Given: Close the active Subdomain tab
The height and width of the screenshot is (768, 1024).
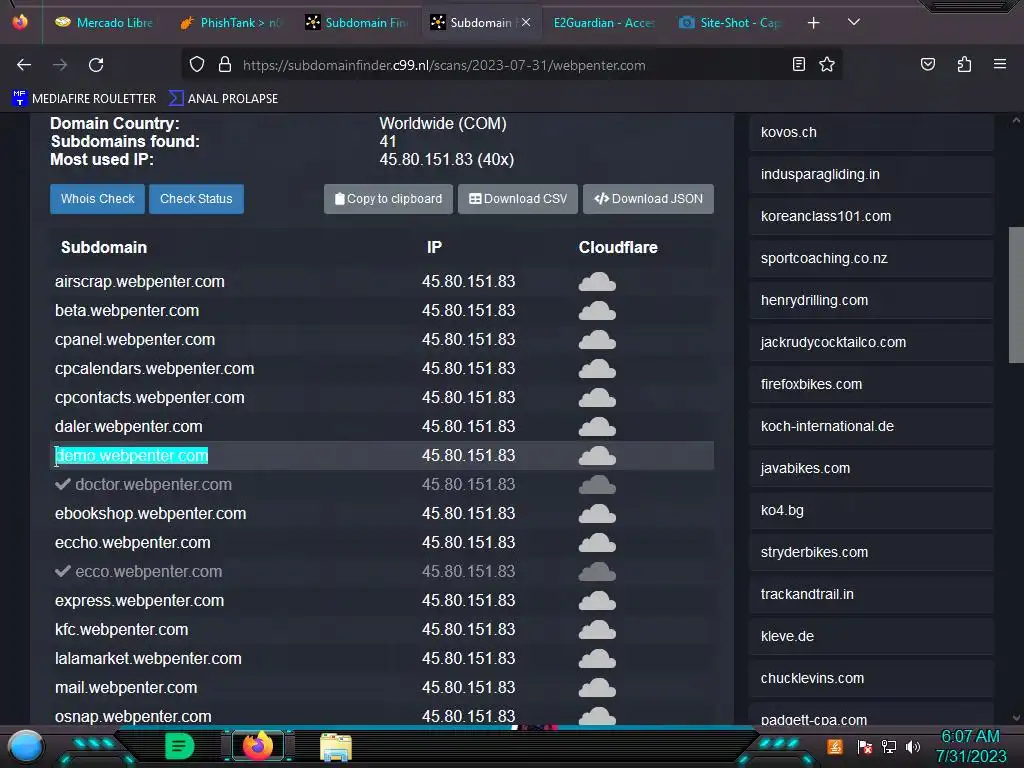Looking at the screenshot, I should 526,22.
